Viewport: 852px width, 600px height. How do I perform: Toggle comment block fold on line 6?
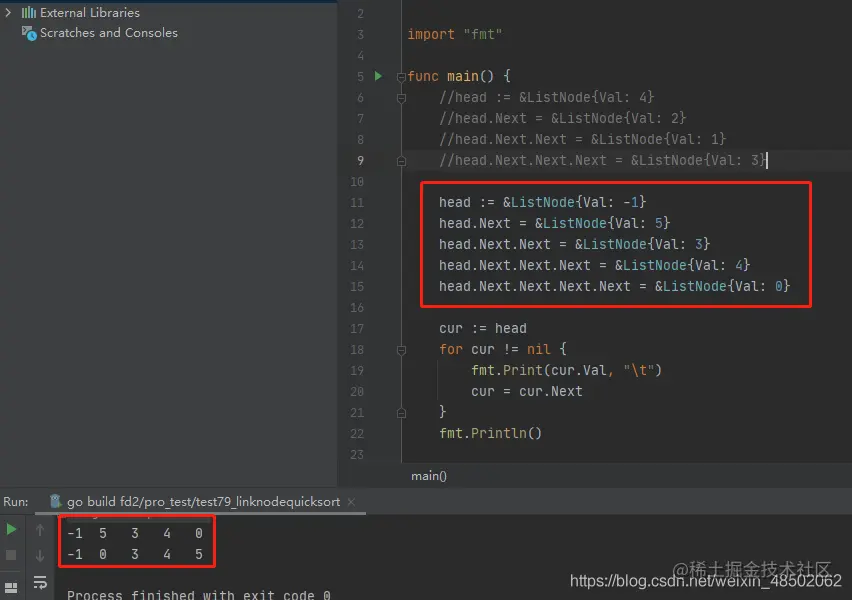[x=401, y=98]
